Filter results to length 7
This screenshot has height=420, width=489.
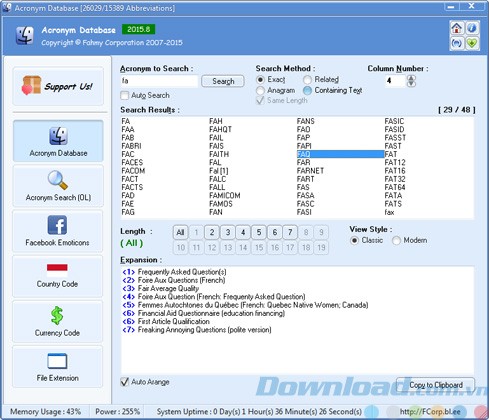[290, 232]
